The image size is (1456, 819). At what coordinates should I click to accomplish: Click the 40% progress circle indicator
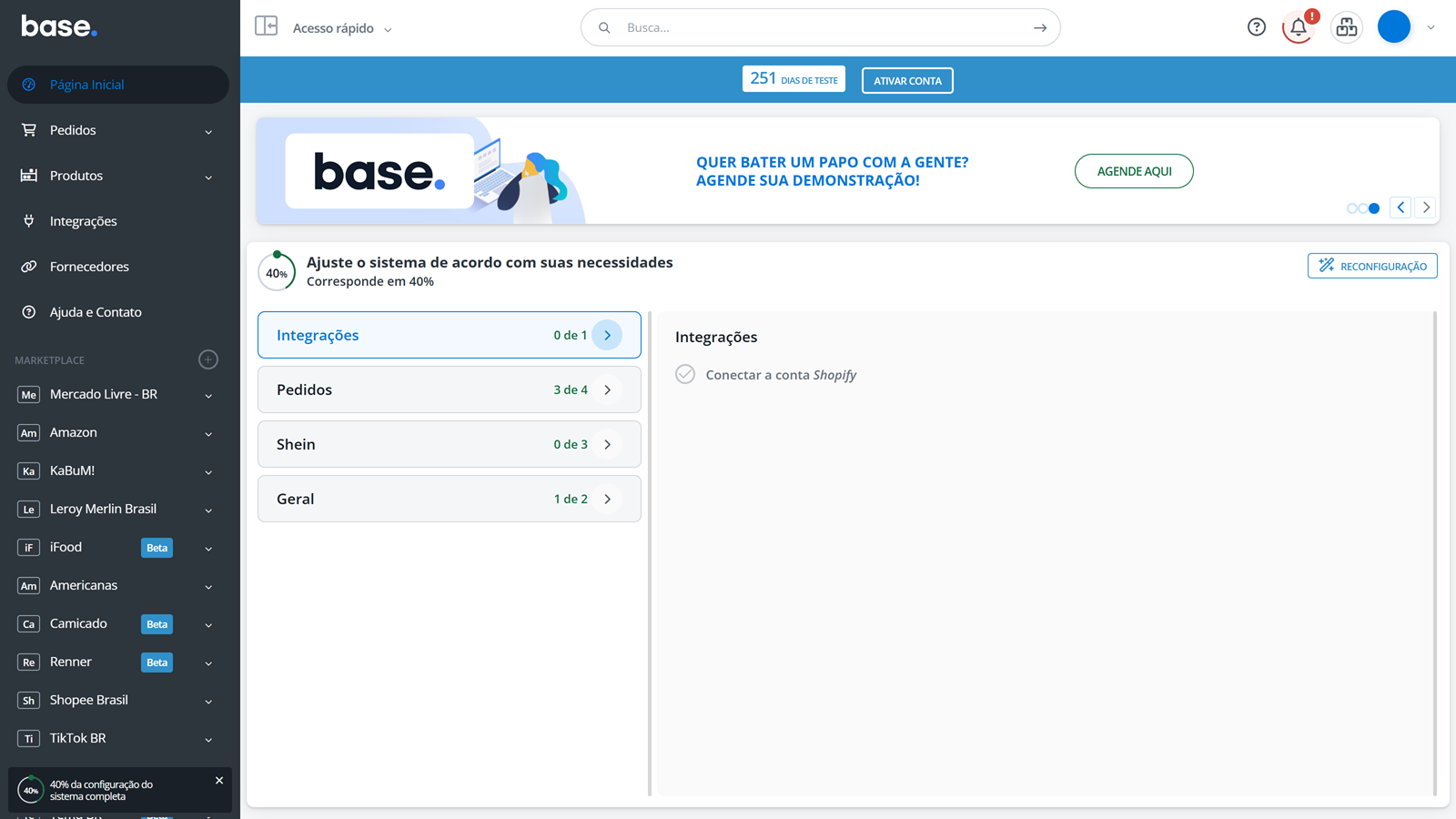click(277, 272)
